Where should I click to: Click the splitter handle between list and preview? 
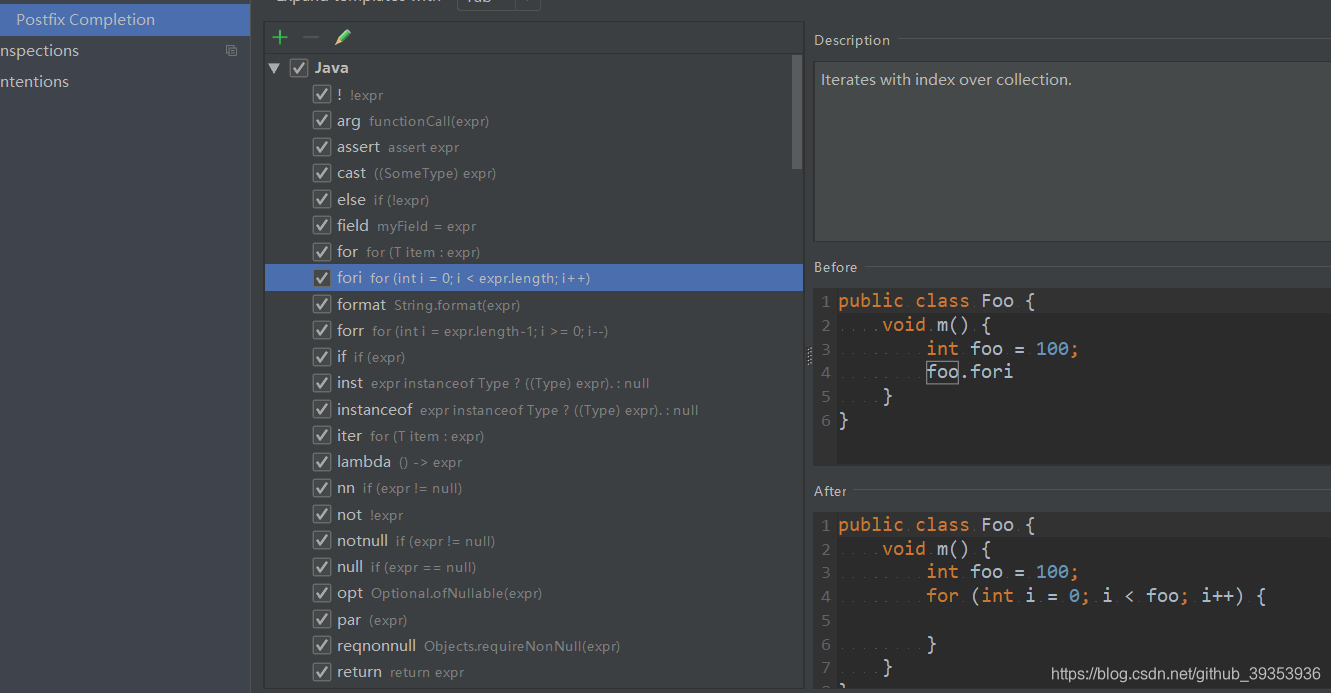click(x=809, y=357)
